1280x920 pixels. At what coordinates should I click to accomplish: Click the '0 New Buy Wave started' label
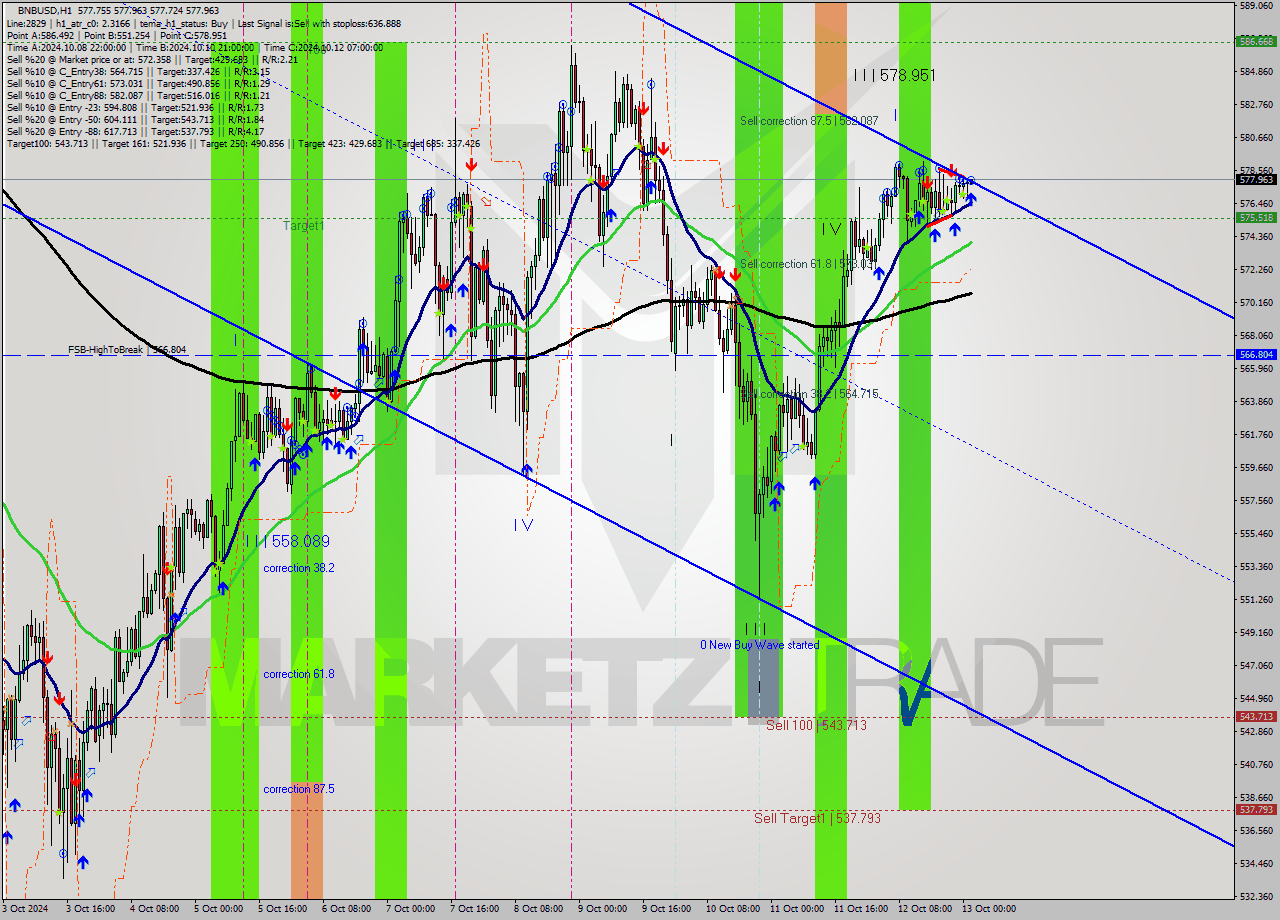(759, 645)
